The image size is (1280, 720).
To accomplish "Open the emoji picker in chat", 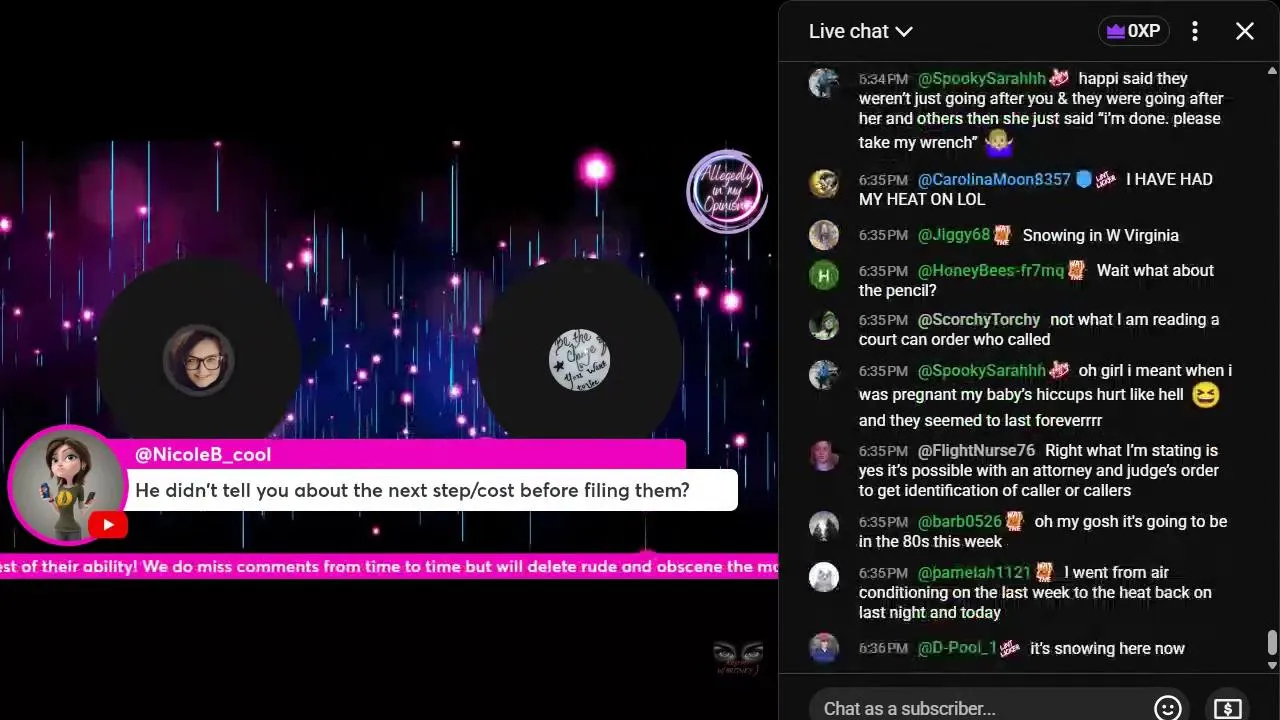I will [1167, 707].
